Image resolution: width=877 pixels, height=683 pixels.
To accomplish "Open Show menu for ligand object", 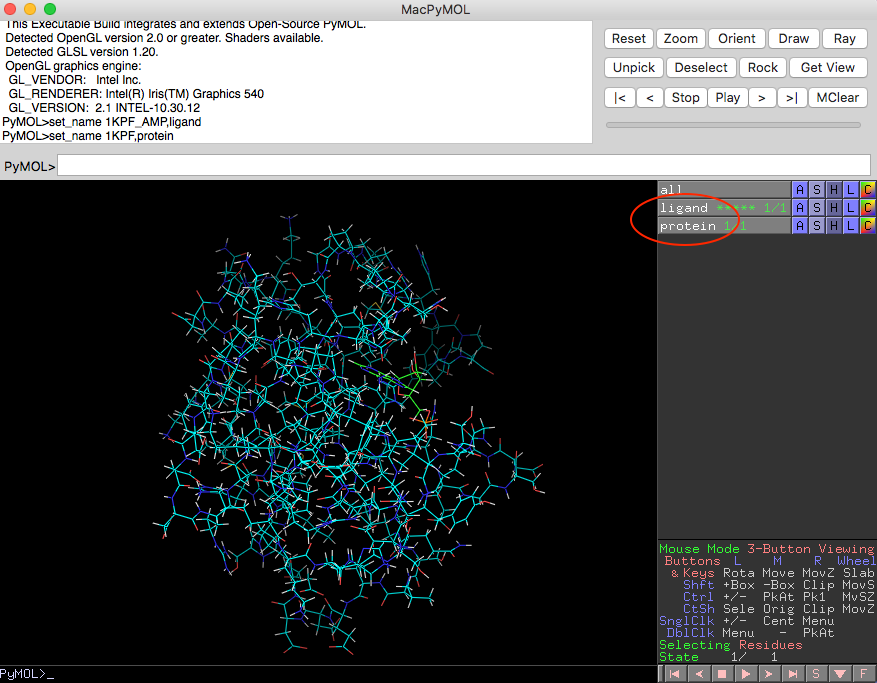I will point(817,208).
